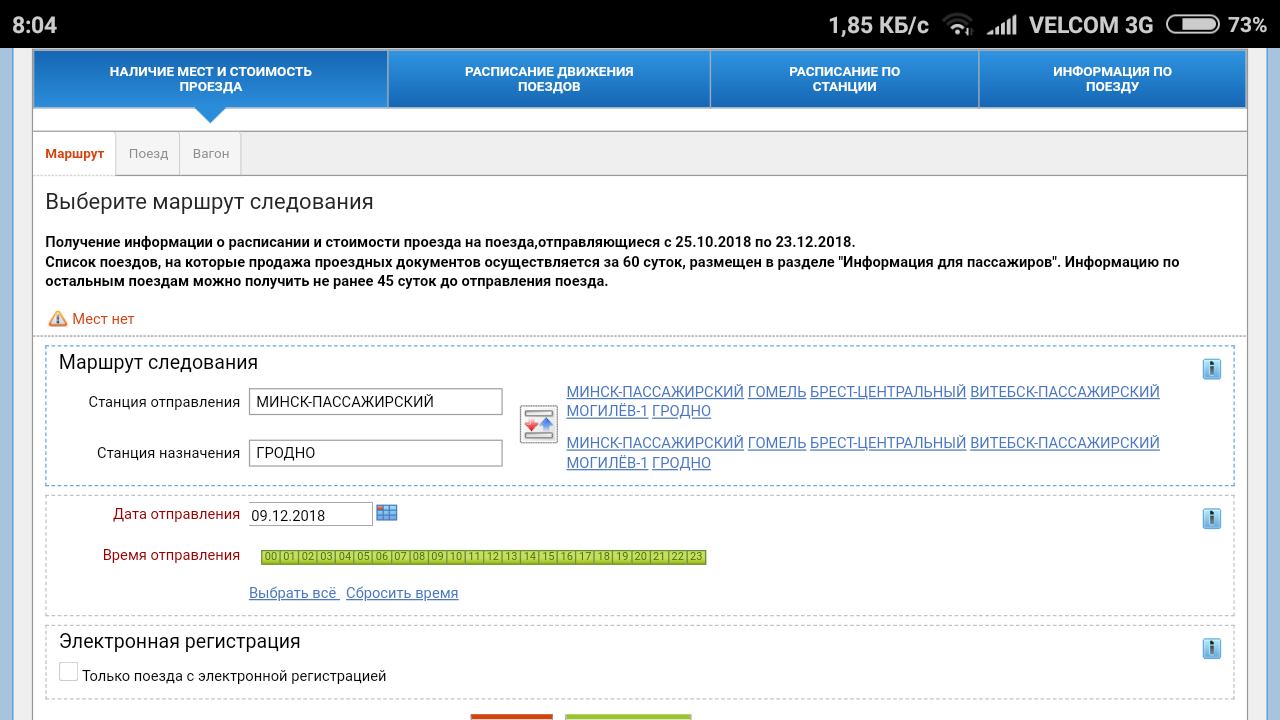The height and width of the screenshot is (720, 1280).
Task: Choose ГОМЕЛЬ as departure station quick link
Action: pyautogui.click(x=776, y=392)
